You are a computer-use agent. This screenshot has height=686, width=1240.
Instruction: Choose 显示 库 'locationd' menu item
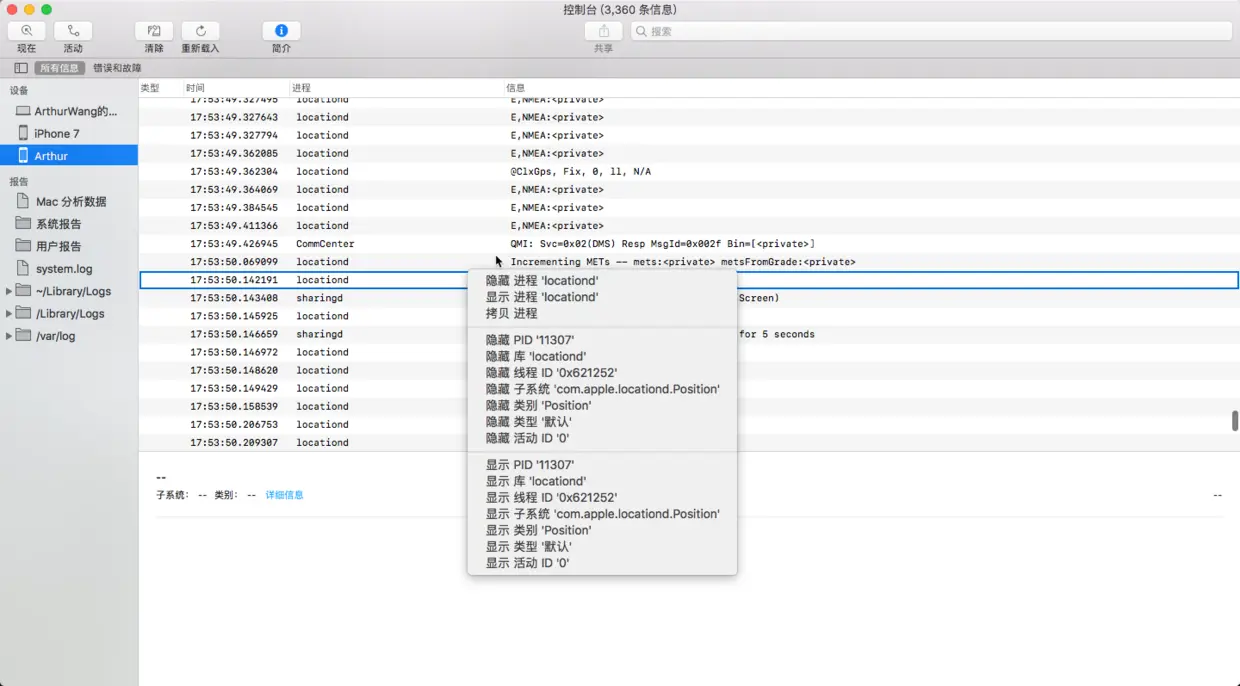click(x=602, y=481)
